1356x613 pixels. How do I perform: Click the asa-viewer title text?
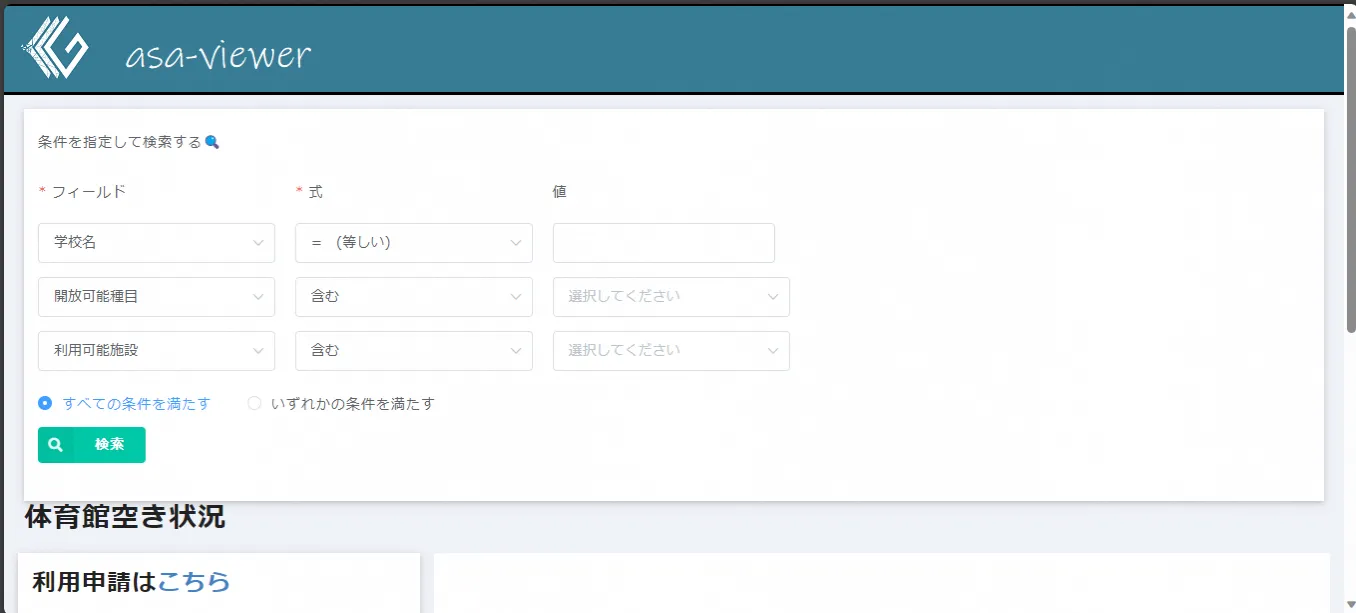tap(218, 56)
